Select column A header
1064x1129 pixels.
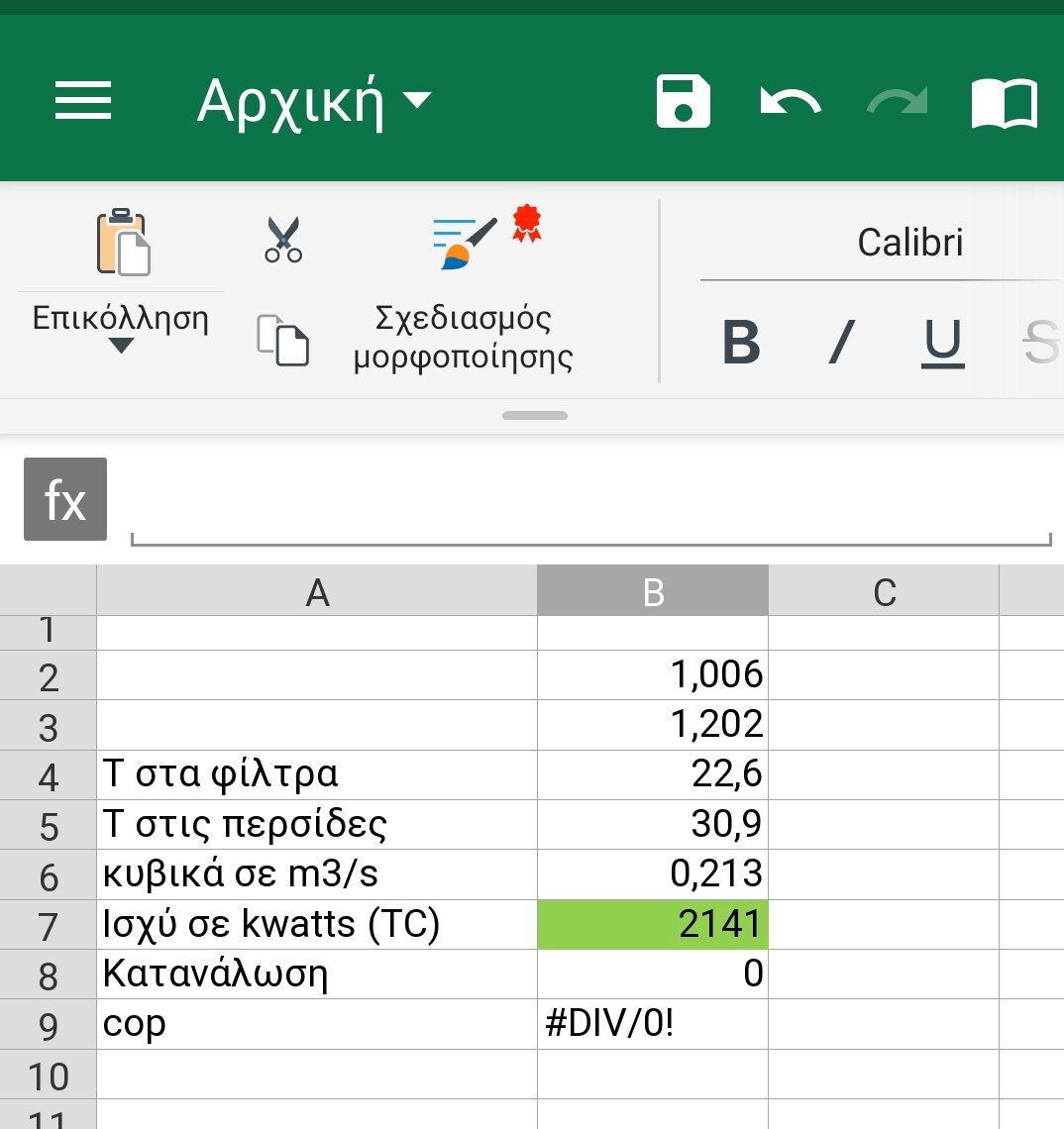[x=317, y=592]
